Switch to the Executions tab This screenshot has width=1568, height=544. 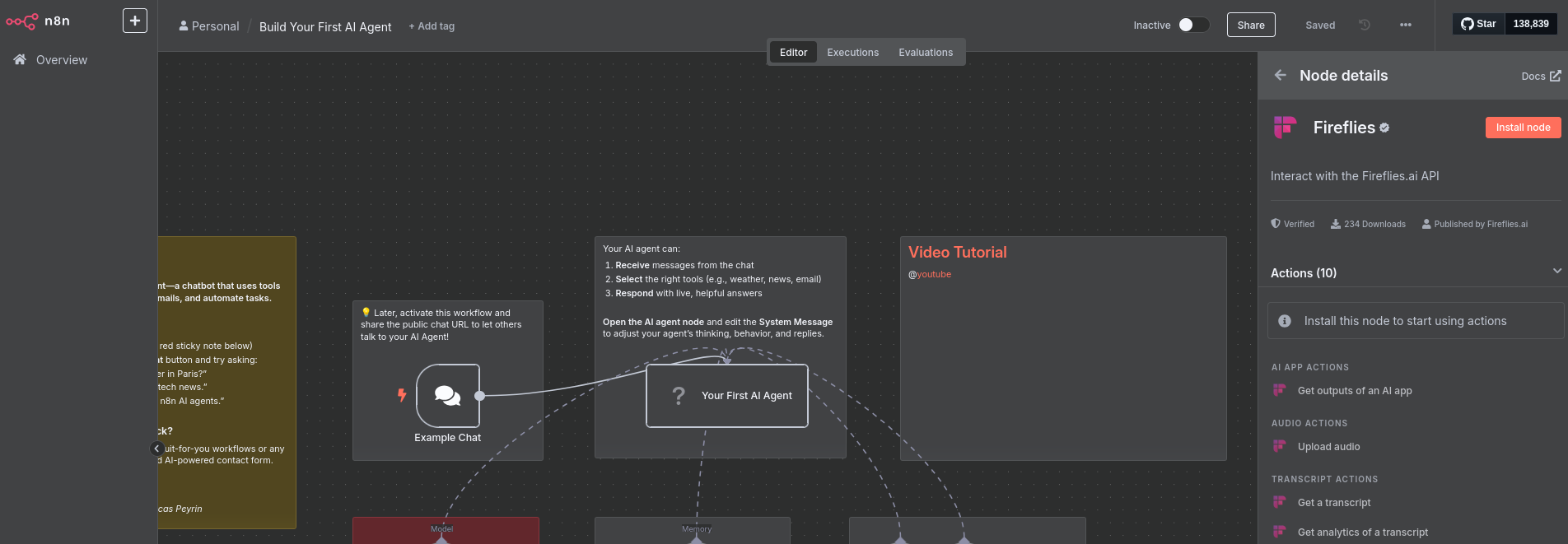click(852, 52)
